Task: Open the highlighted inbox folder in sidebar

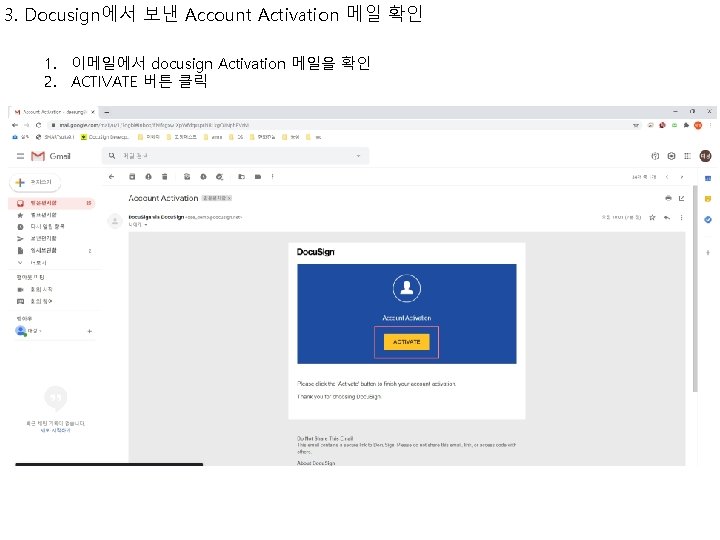Action: click(51, 203)
